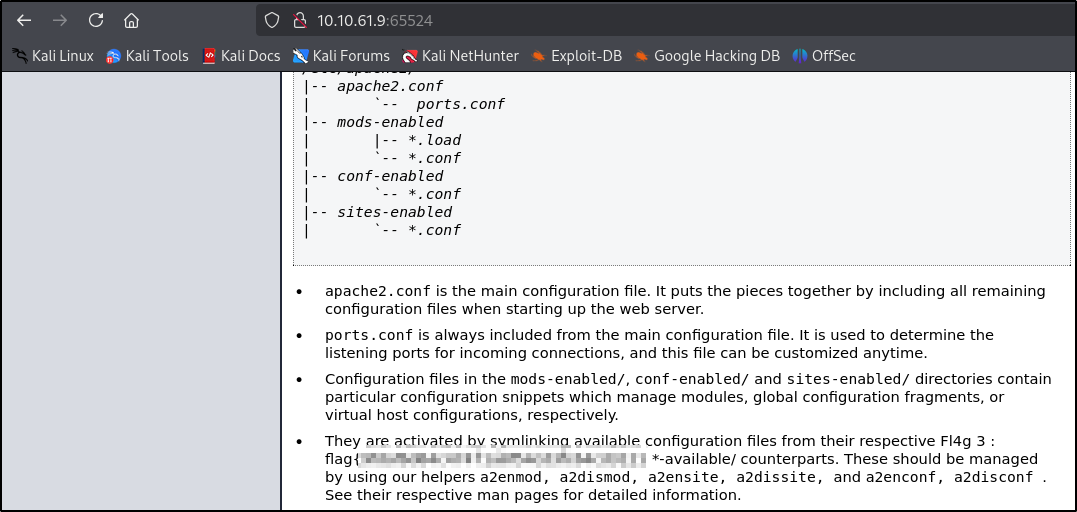This screenshot has width=1077, height=512.
Task: Click ports.conf in the config directory tree
Action: point(460,104)
